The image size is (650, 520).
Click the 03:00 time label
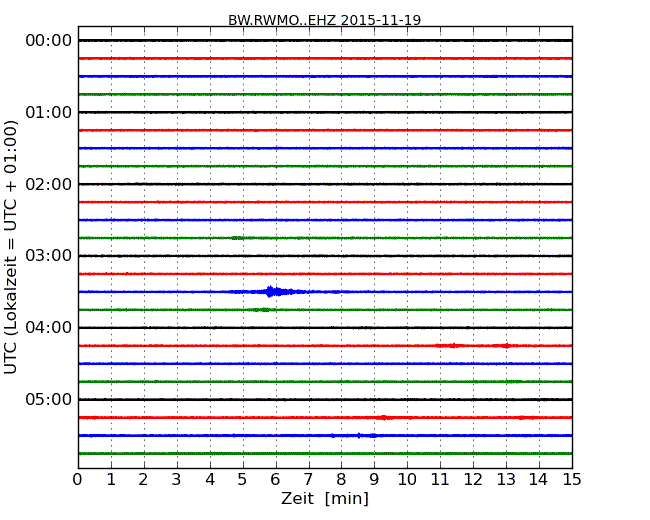(x=49, y=256)
